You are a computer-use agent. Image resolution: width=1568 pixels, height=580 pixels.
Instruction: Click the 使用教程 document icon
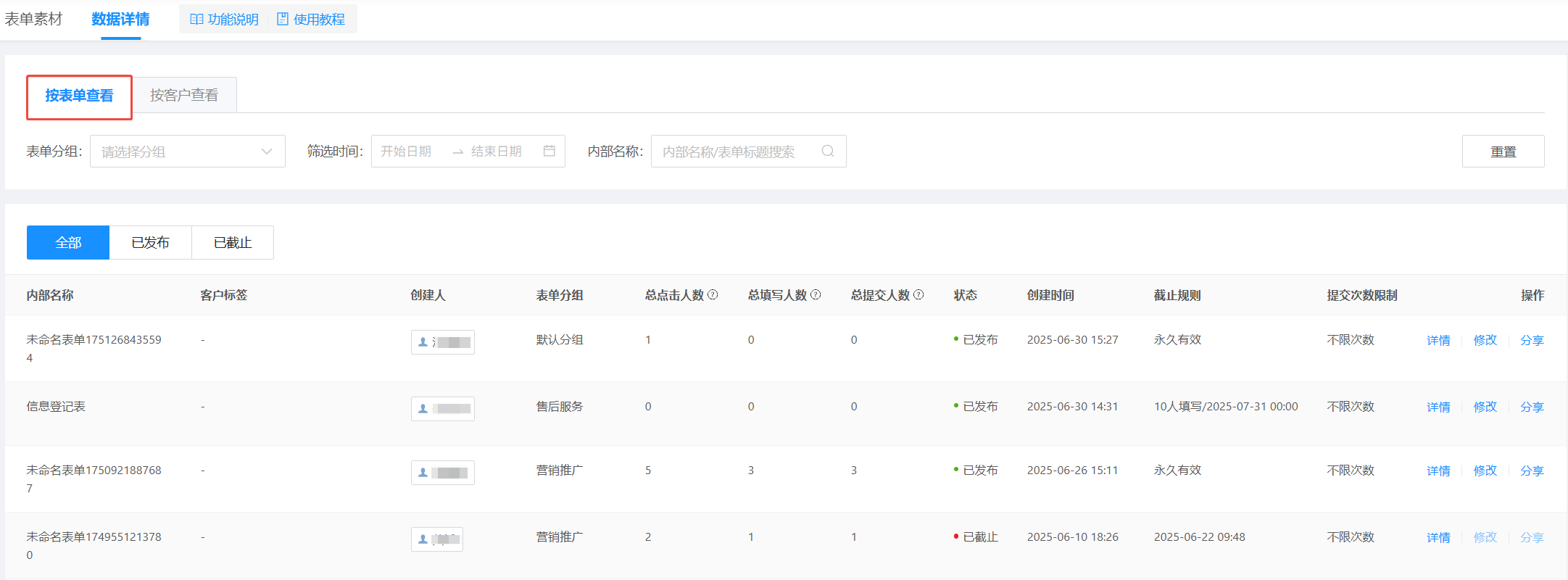pos(283,20)
